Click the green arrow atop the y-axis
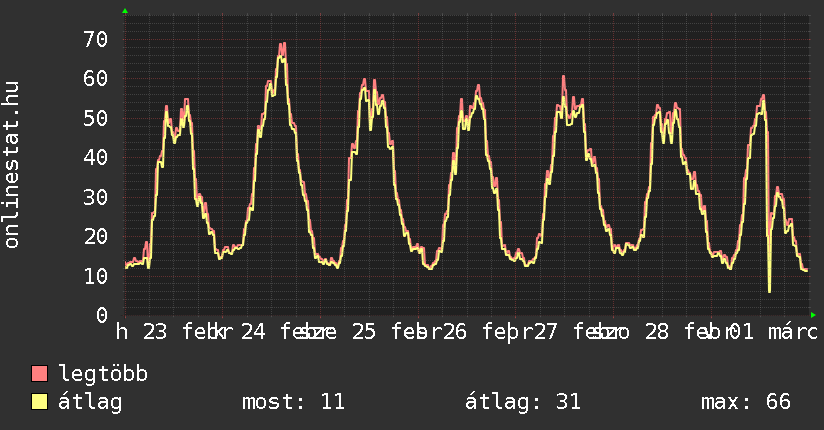 [x=124, y=11]
